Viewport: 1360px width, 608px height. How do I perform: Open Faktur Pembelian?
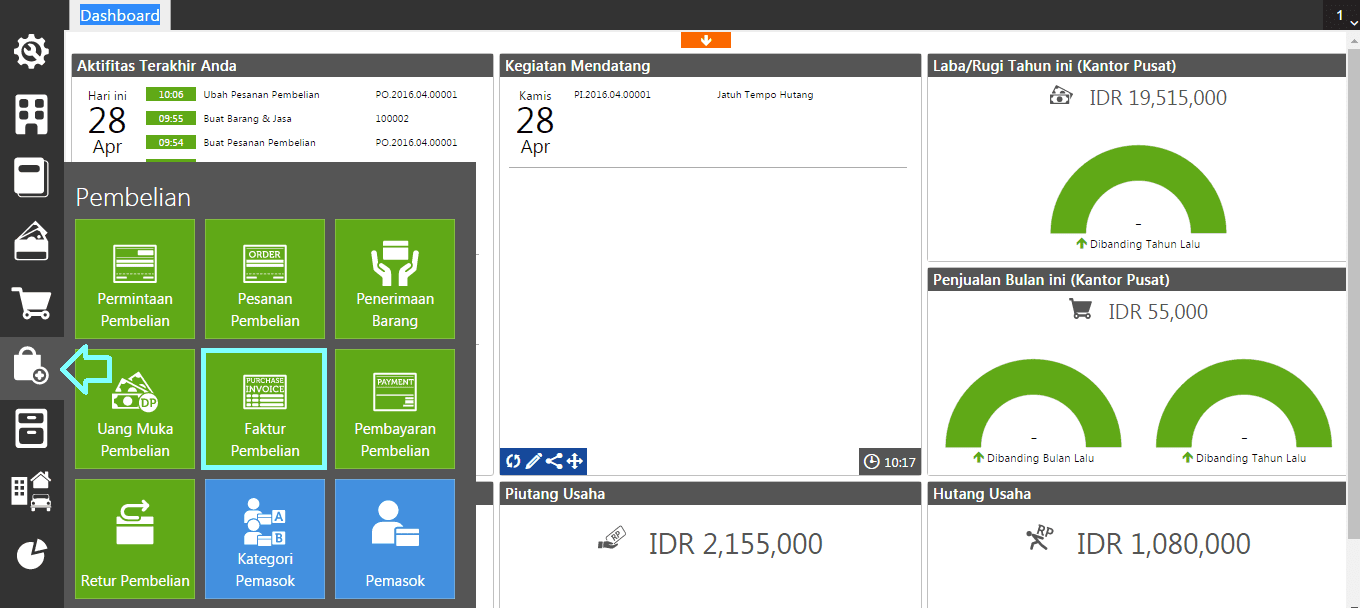[x=264, y=409]
